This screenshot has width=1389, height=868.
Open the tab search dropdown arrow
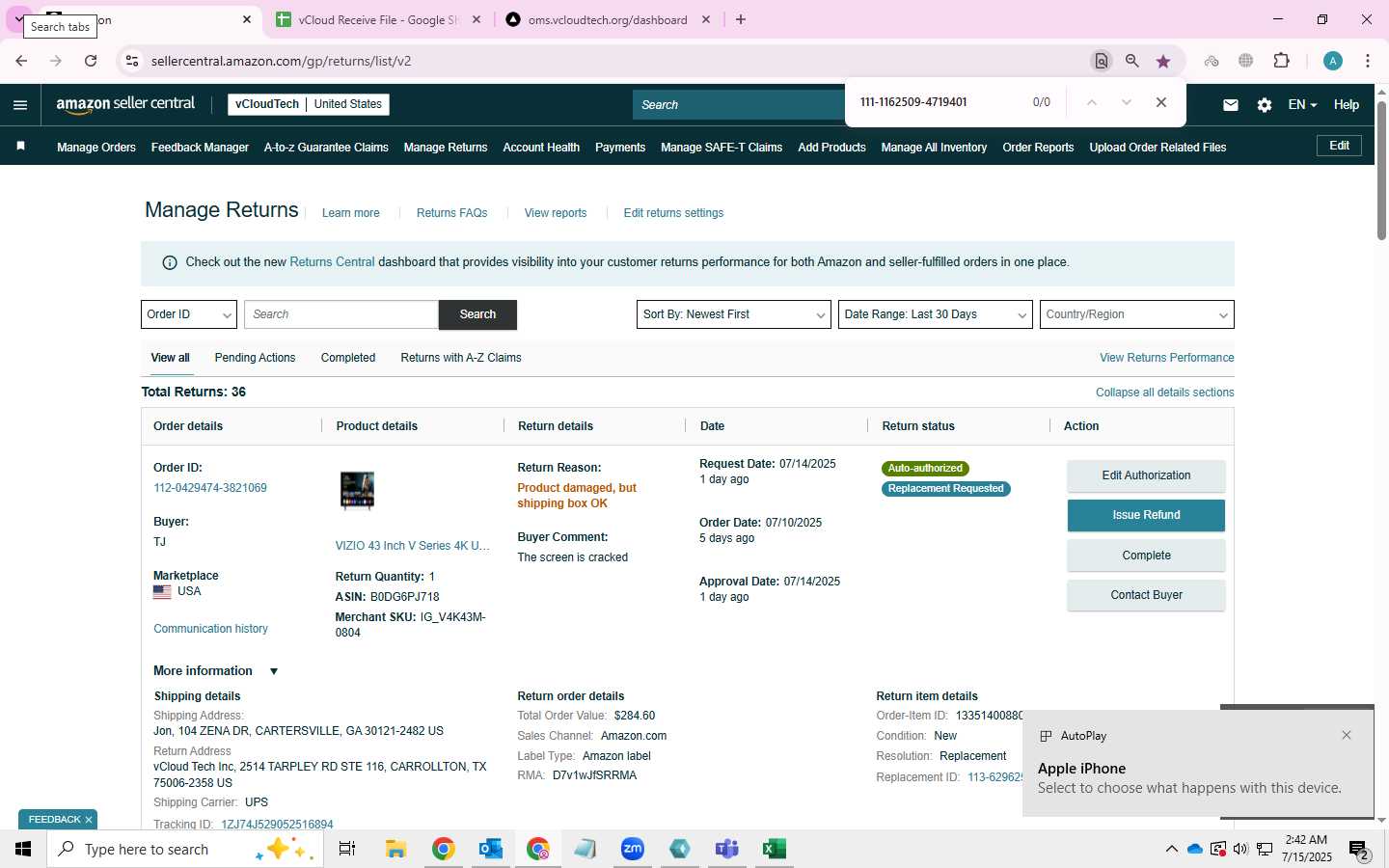(18, 19)
